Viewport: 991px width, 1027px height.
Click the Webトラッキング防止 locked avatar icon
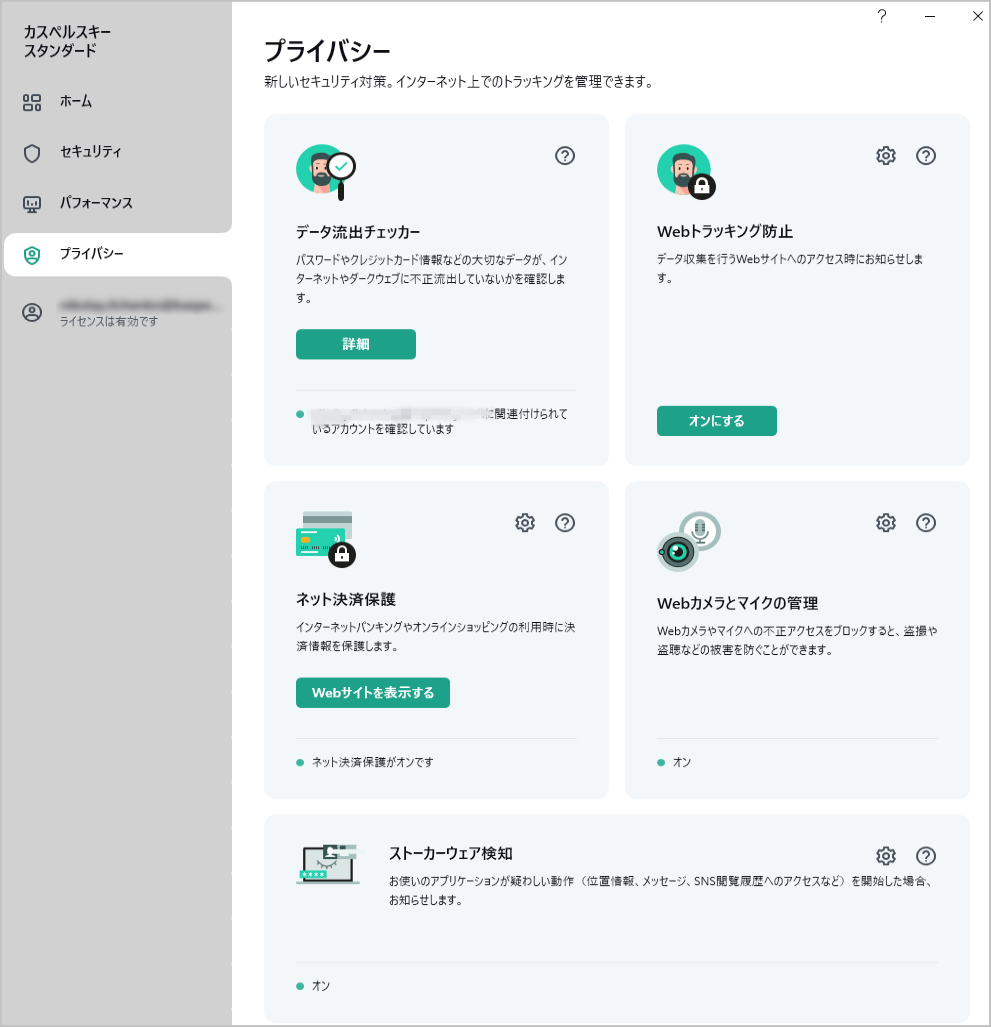point(686,171)
